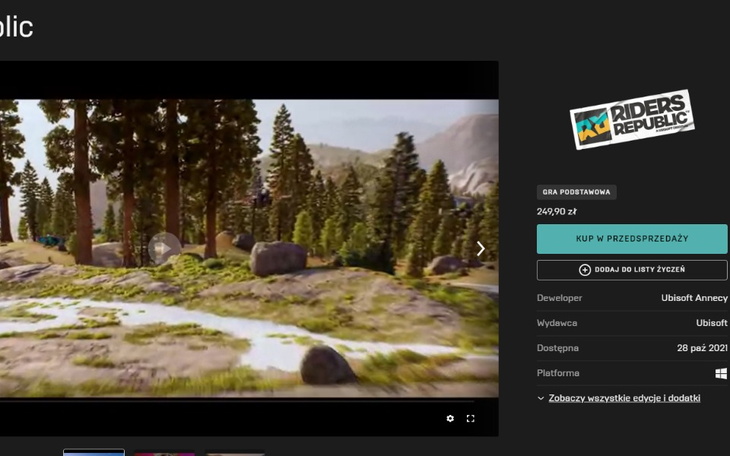Click the 28 paź 2021 release date
The width and height of the screenshot is (730, 456).
702,348
